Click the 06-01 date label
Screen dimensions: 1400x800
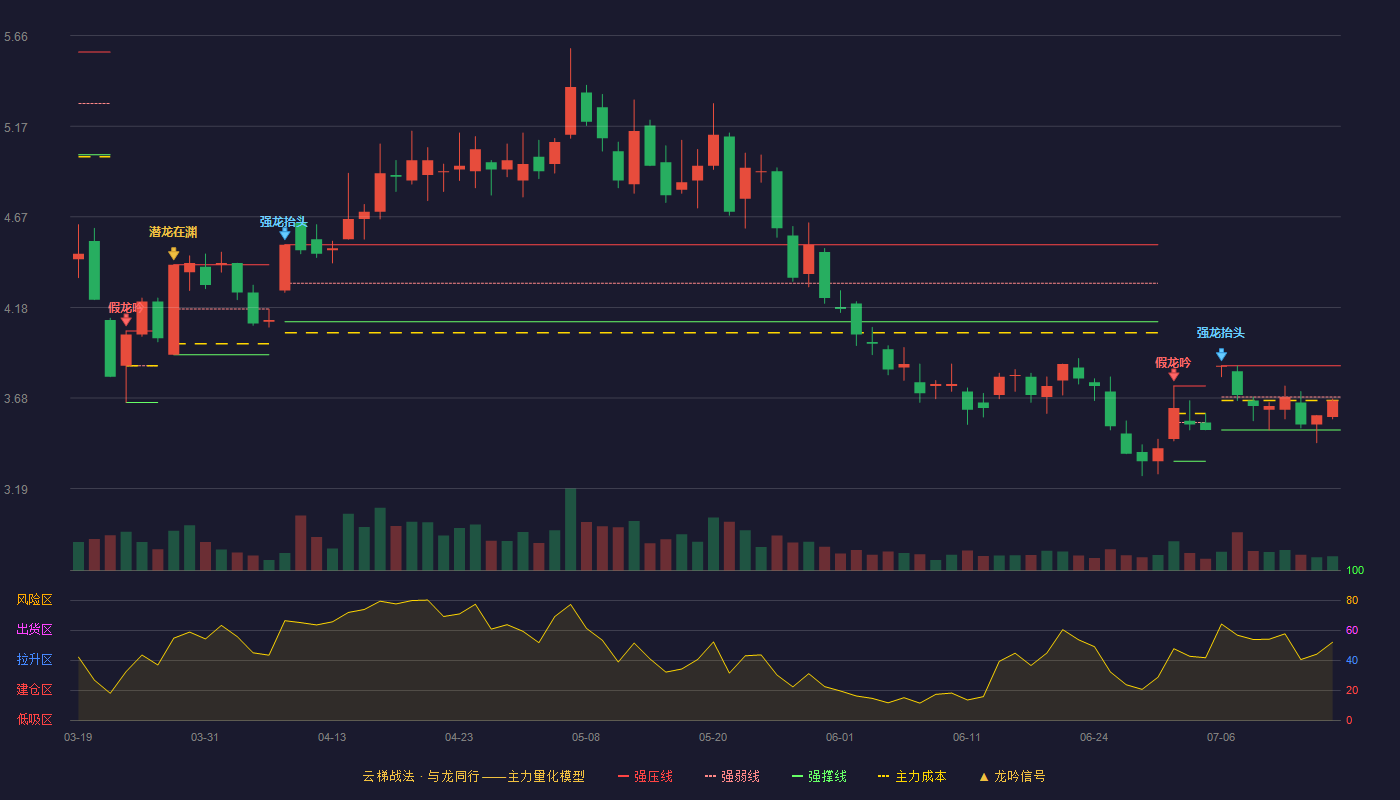coord(840,737)
